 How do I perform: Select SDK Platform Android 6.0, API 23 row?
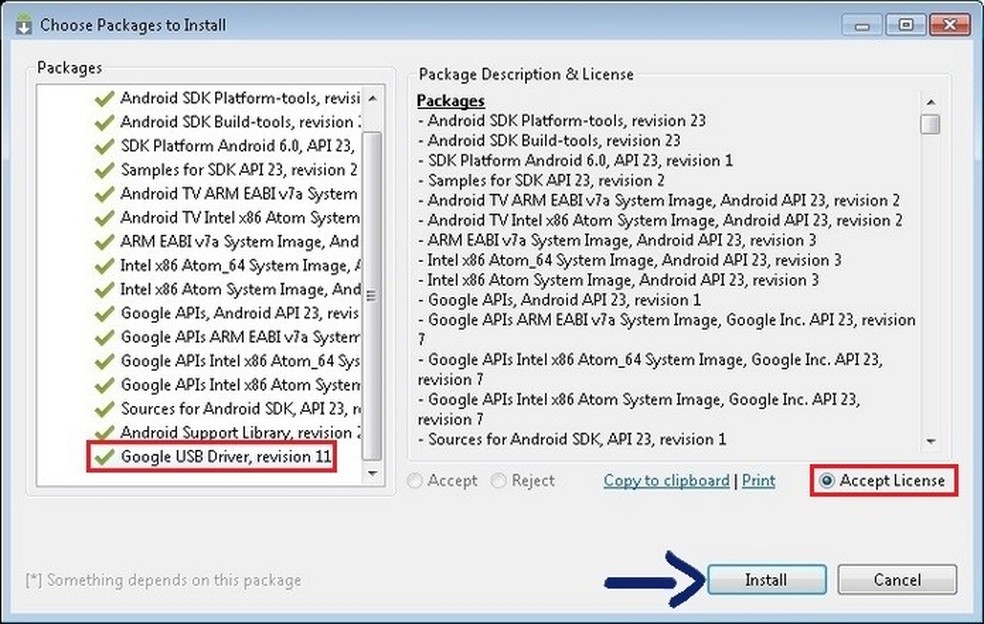point(241,146)
